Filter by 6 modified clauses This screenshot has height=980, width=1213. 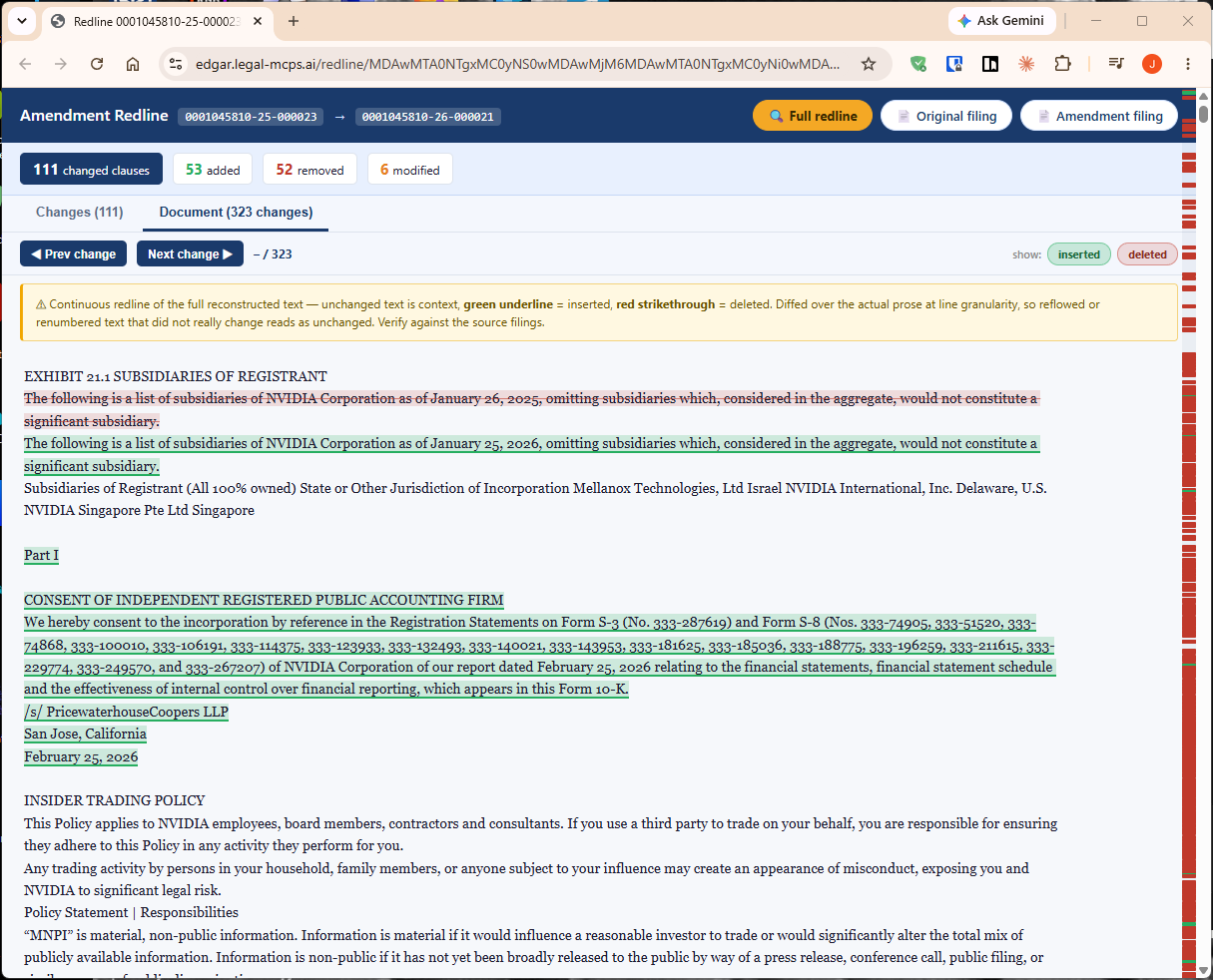click(409, 170)
